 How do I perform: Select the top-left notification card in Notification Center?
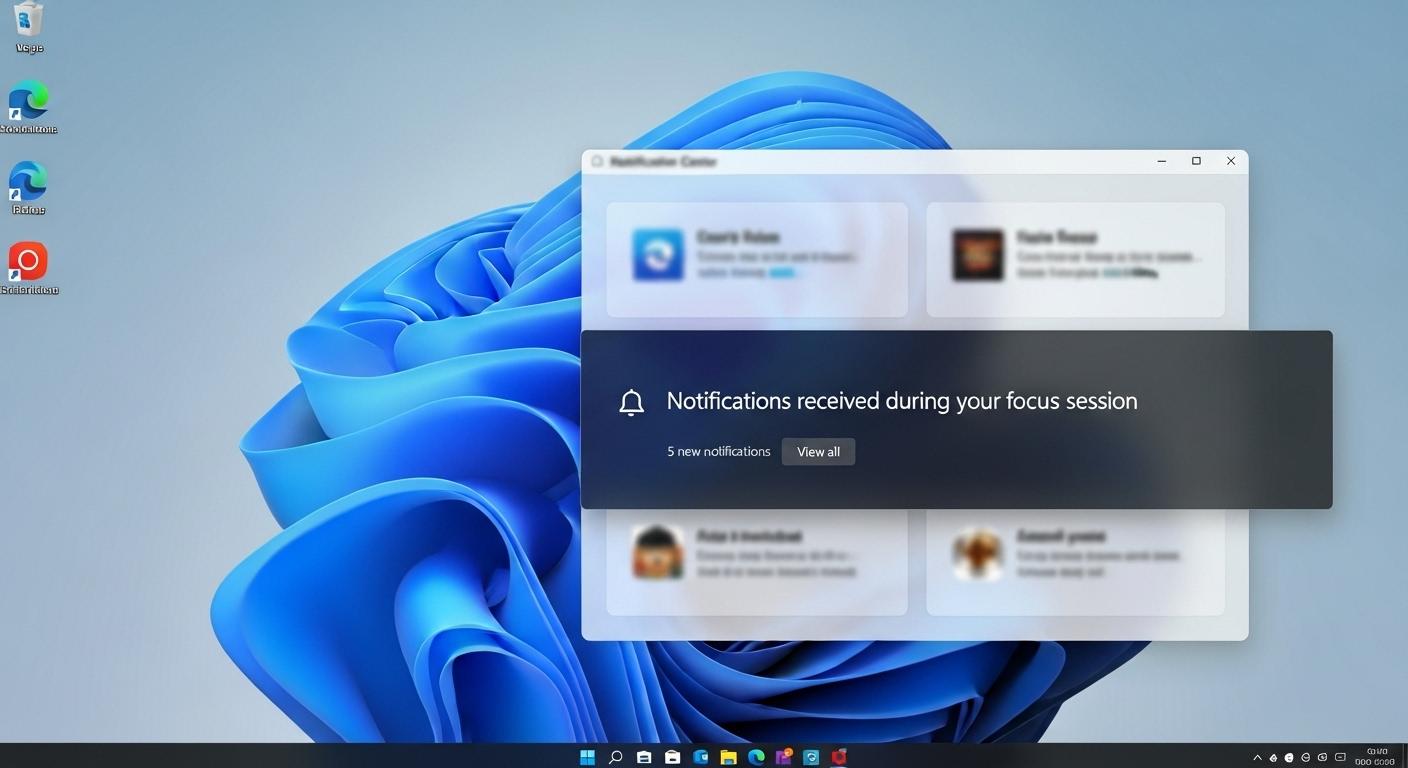(x=756, y=259)
